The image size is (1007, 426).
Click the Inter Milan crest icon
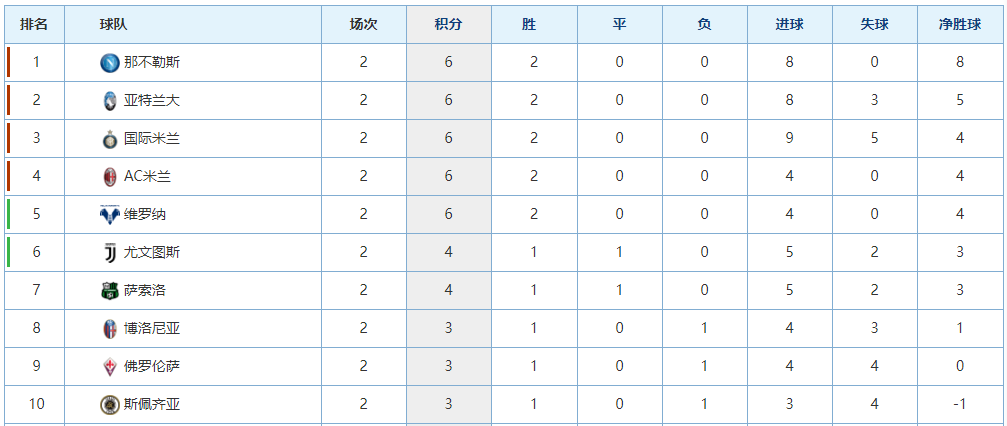tap(110, 139)
